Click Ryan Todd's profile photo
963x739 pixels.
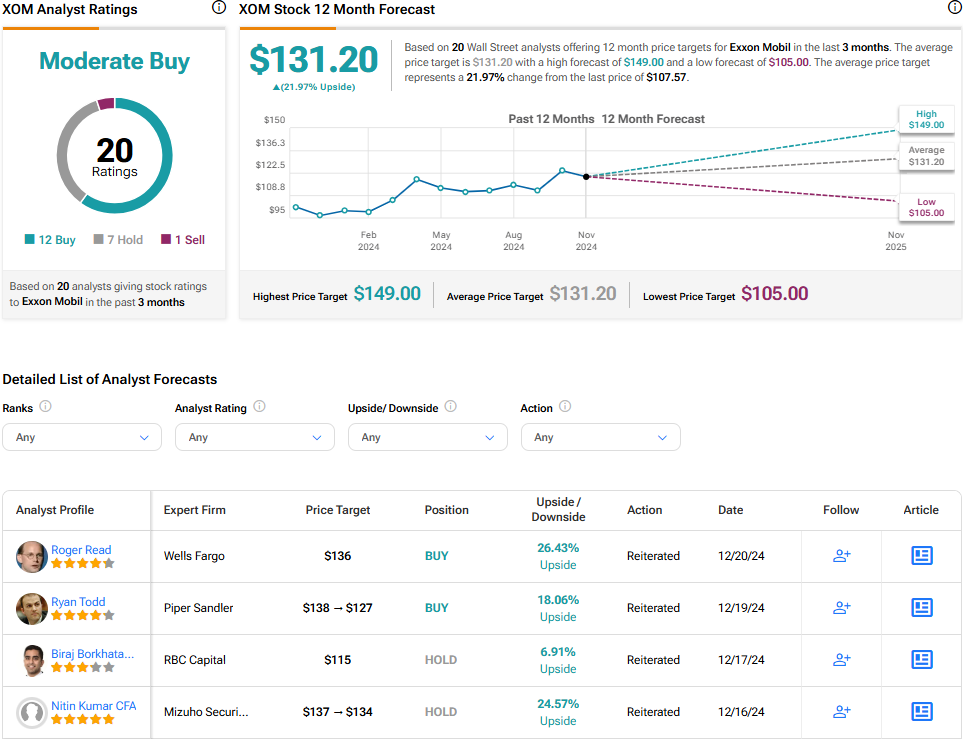click(32, 609)
